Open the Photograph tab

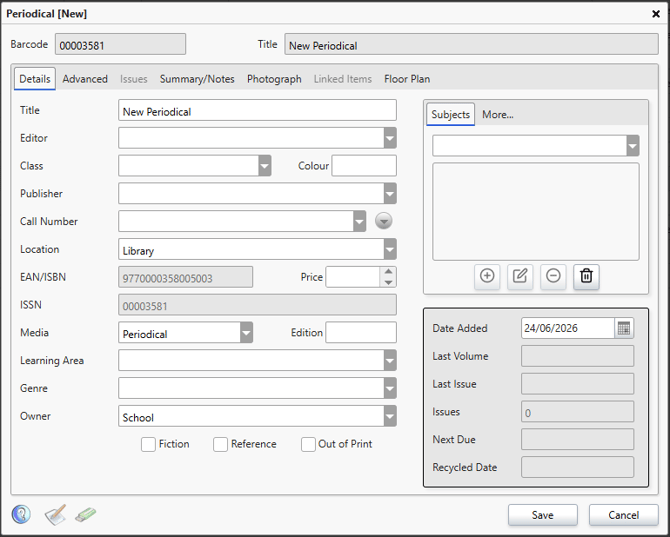pyautogui.click(x=274, y=79)
